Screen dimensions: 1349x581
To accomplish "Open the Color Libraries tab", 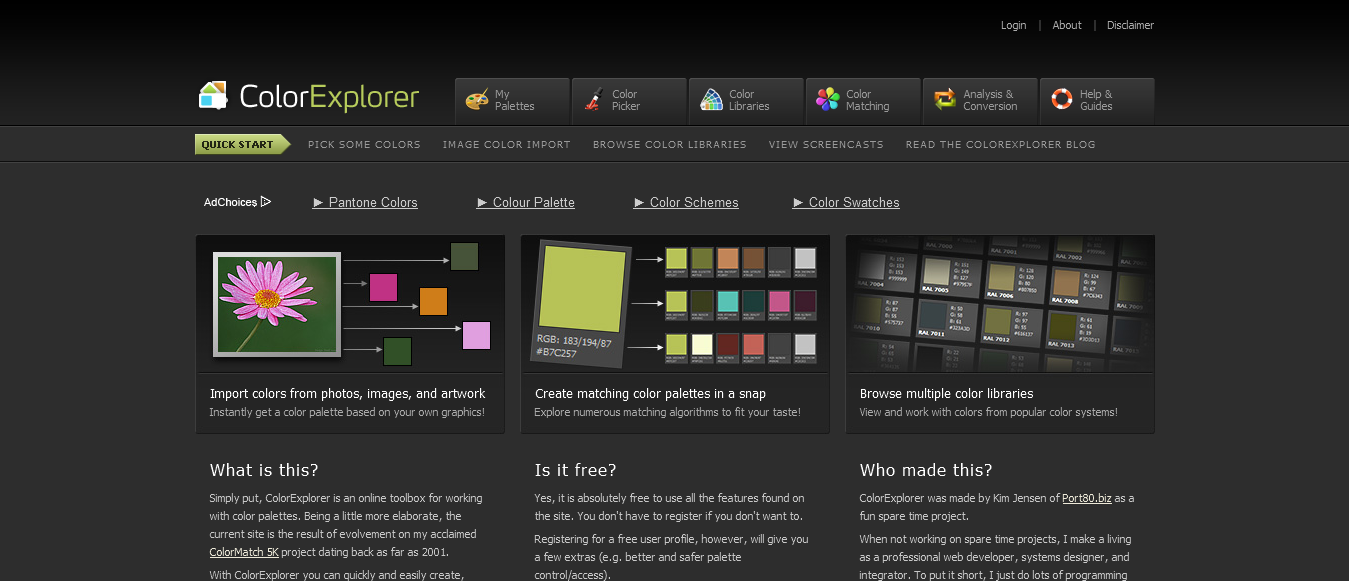I will click(746, 100).
